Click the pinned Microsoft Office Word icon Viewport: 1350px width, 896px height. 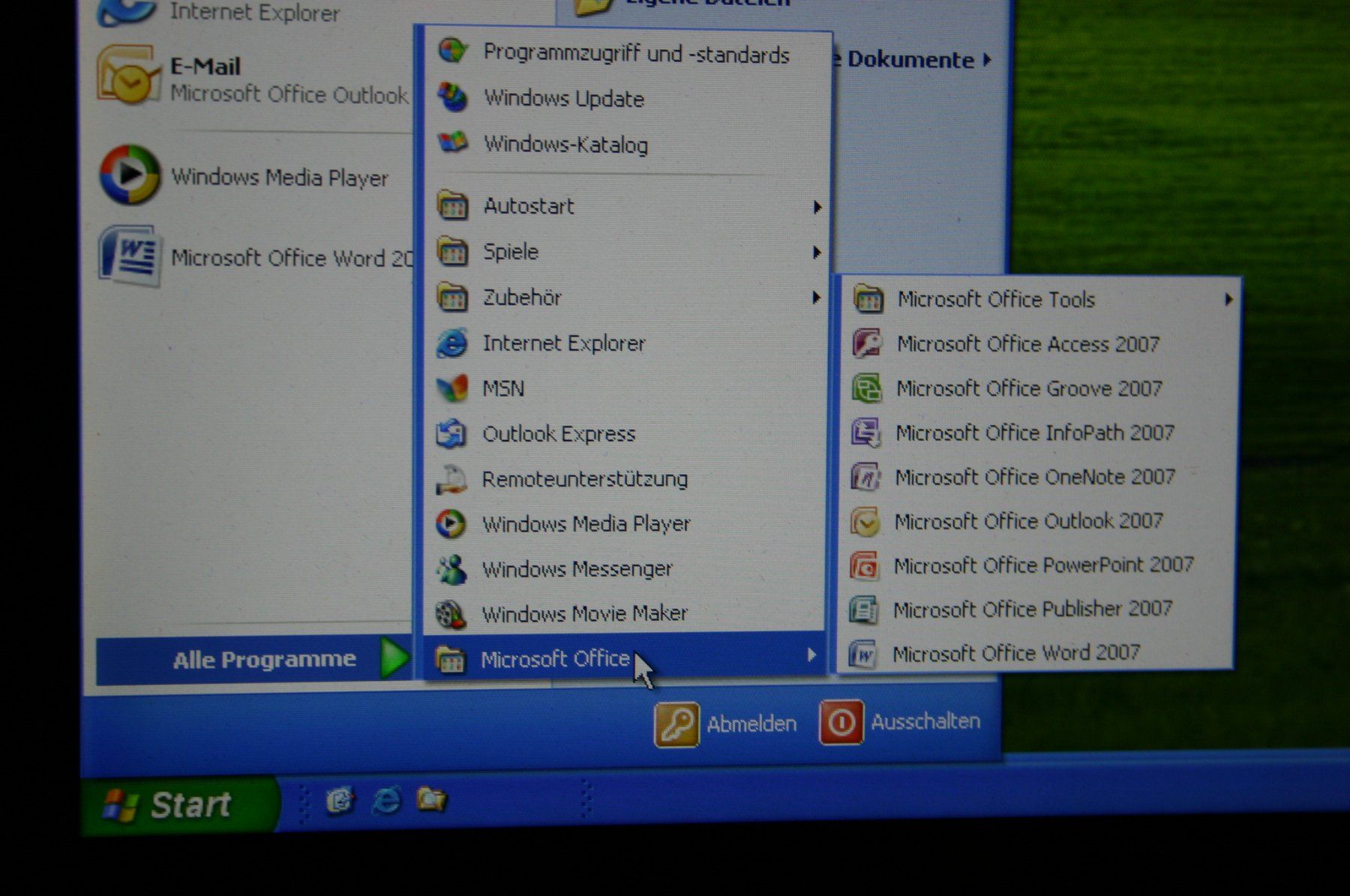tap(130, 256)
